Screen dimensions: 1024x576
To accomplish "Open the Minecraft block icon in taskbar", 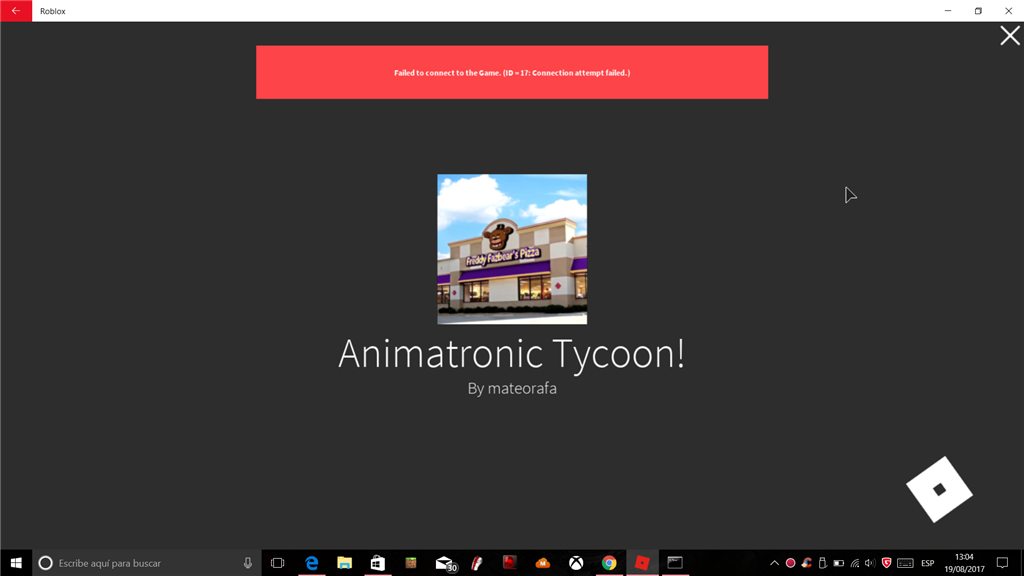I will 411,563.
